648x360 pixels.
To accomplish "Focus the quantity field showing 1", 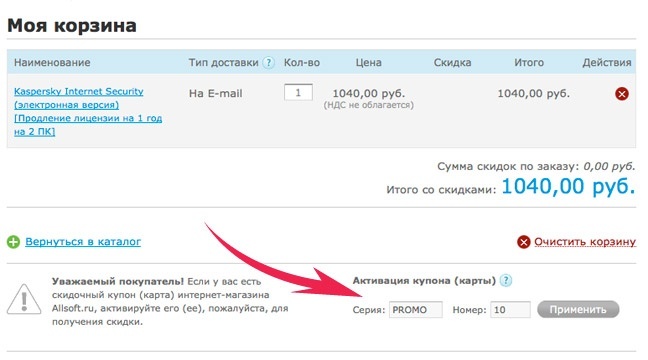I will (x=298, y=92).
